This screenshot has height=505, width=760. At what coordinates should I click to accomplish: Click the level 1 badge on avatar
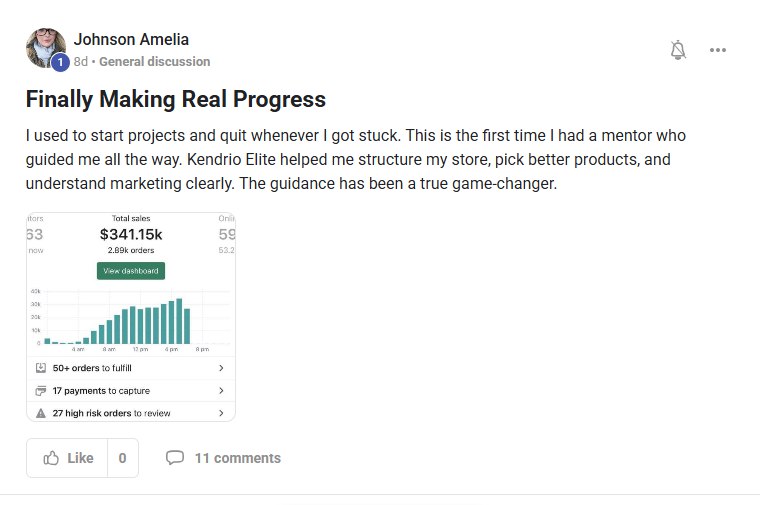point(59,62)
